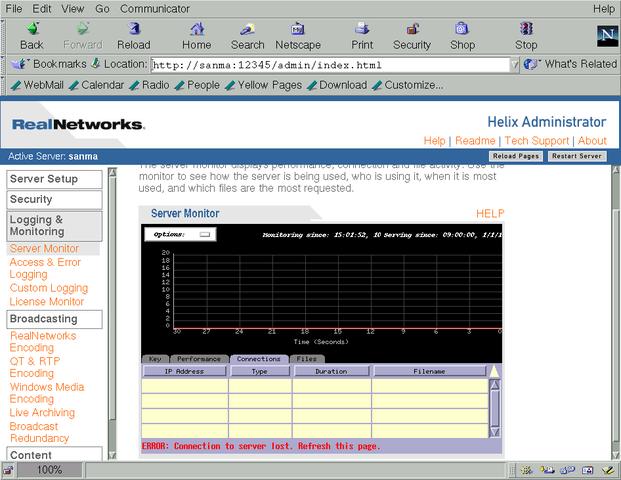Collapse the Broadcasting section
Screen dimensions: 621x480
tap(54, 319)
